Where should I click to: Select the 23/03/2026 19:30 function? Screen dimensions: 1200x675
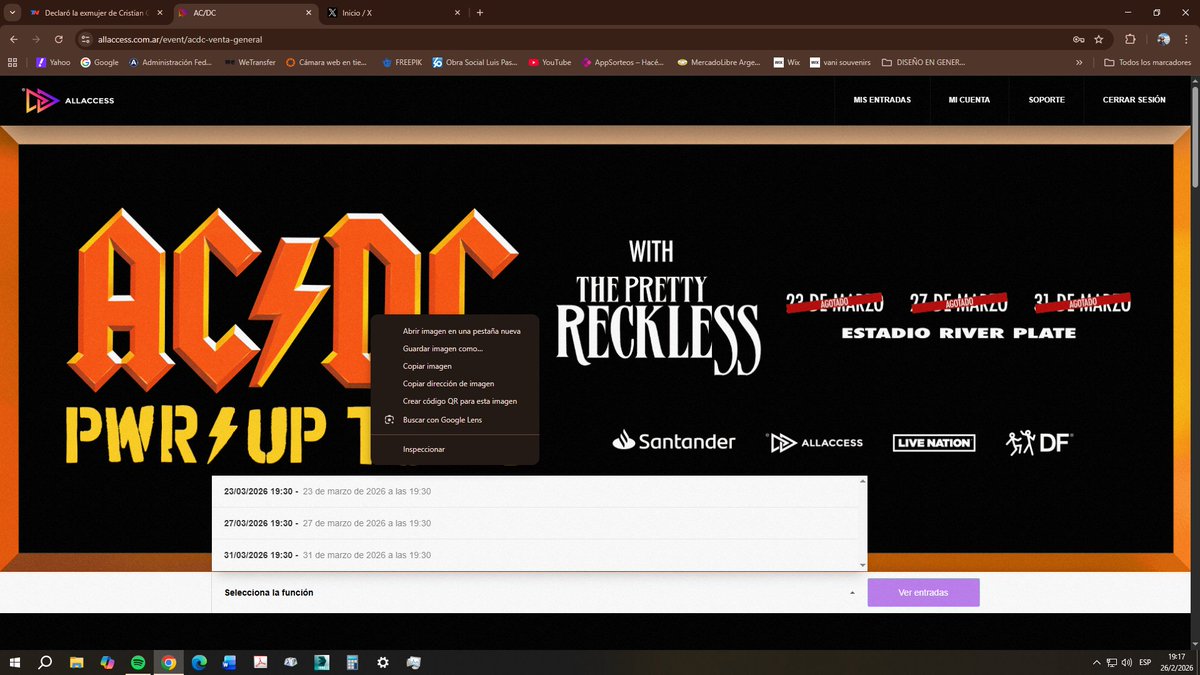pyautogui.click(x=535, y=491)
